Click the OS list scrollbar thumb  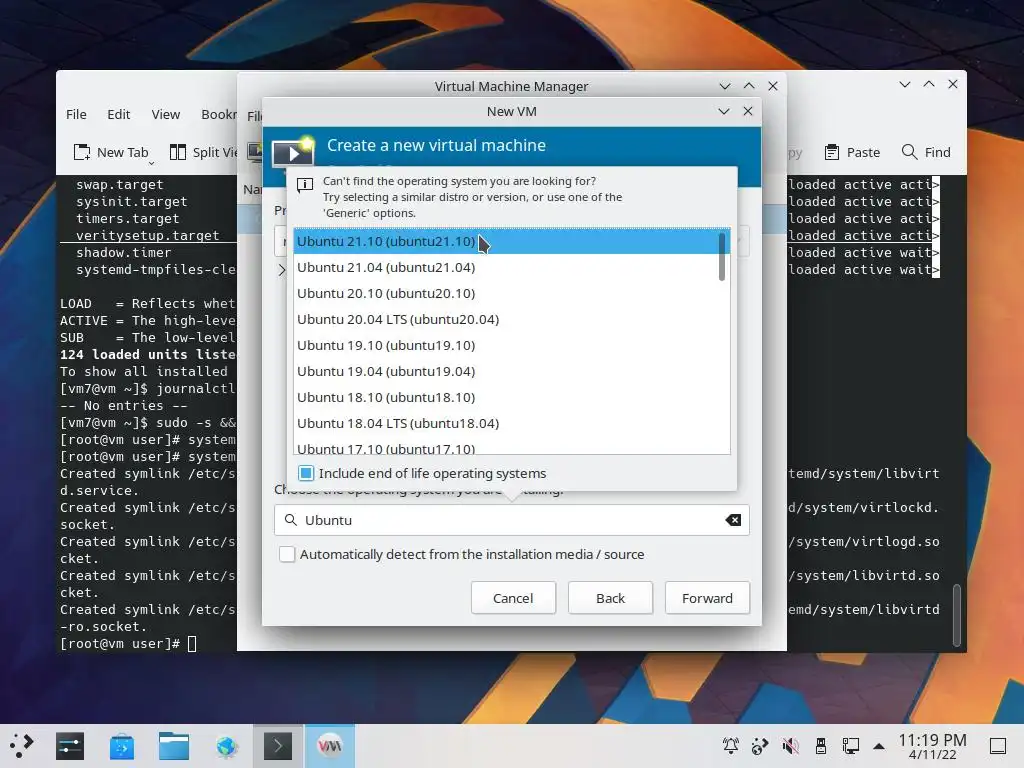click(722, 257)
